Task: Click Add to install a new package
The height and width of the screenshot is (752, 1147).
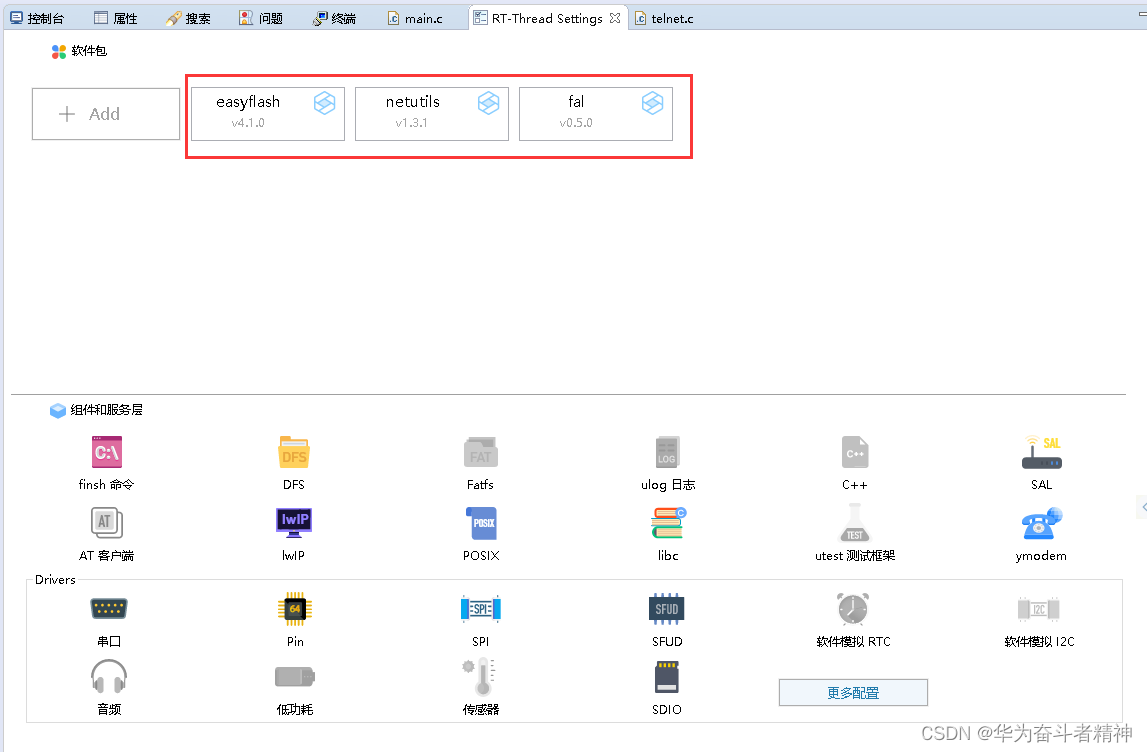Action: pos(105,113)
